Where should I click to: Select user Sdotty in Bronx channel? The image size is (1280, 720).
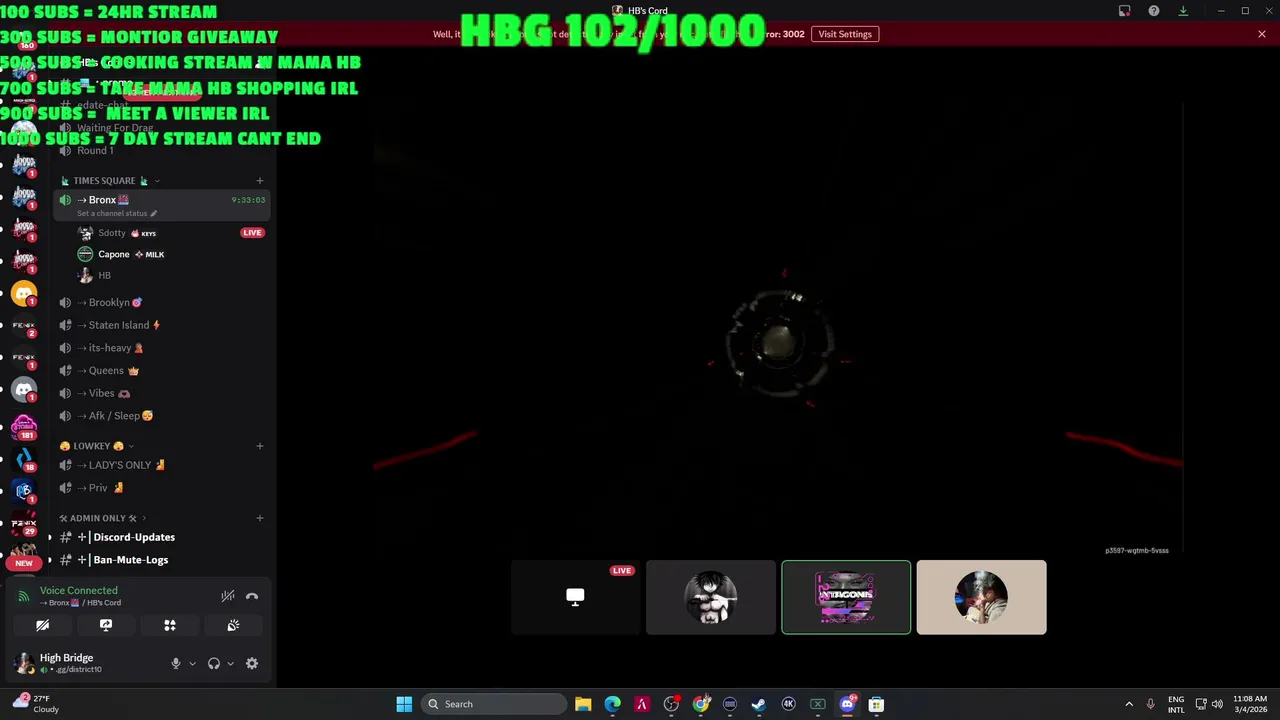click(x=170, y=233)
